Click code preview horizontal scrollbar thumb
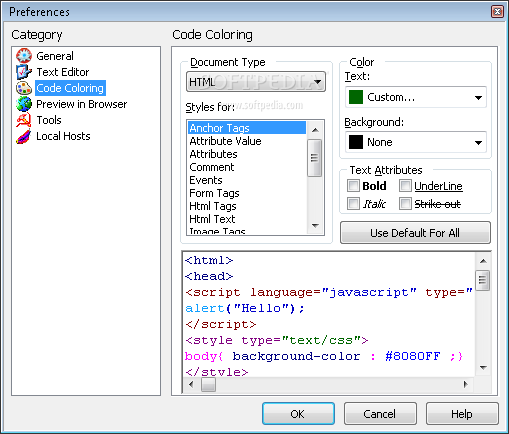 (x=208, y=384)
